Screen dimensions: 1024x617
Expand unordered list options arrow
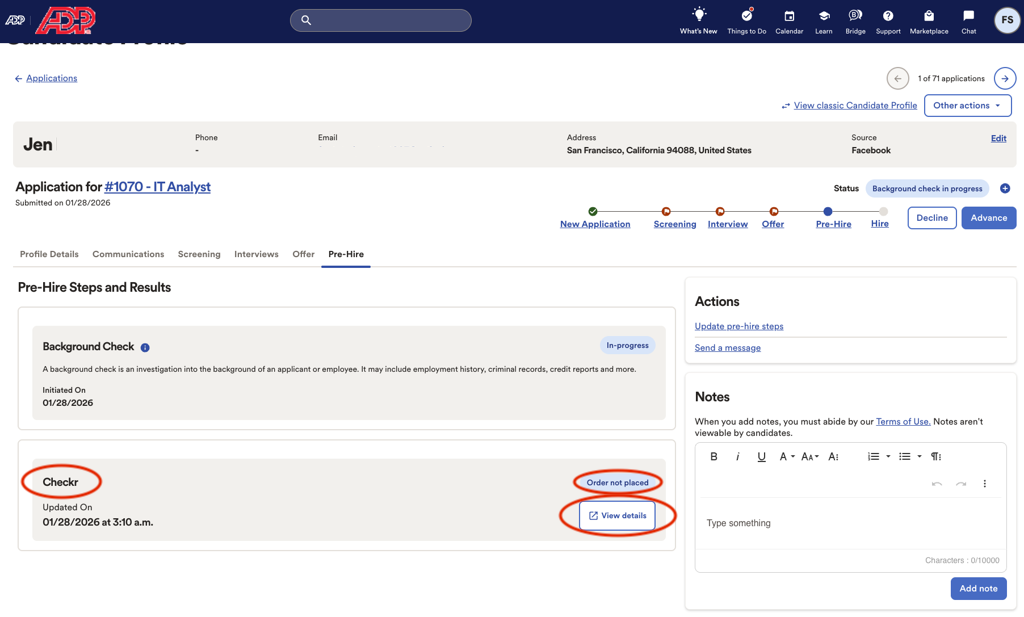(x=920, y=456)
